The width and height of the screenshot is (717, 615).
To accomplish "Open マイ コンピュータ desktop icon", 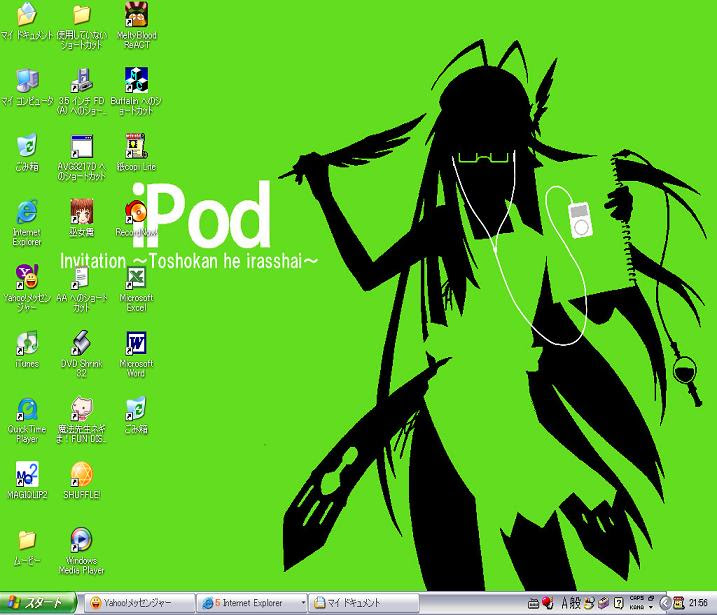I will tap(27, 80).
